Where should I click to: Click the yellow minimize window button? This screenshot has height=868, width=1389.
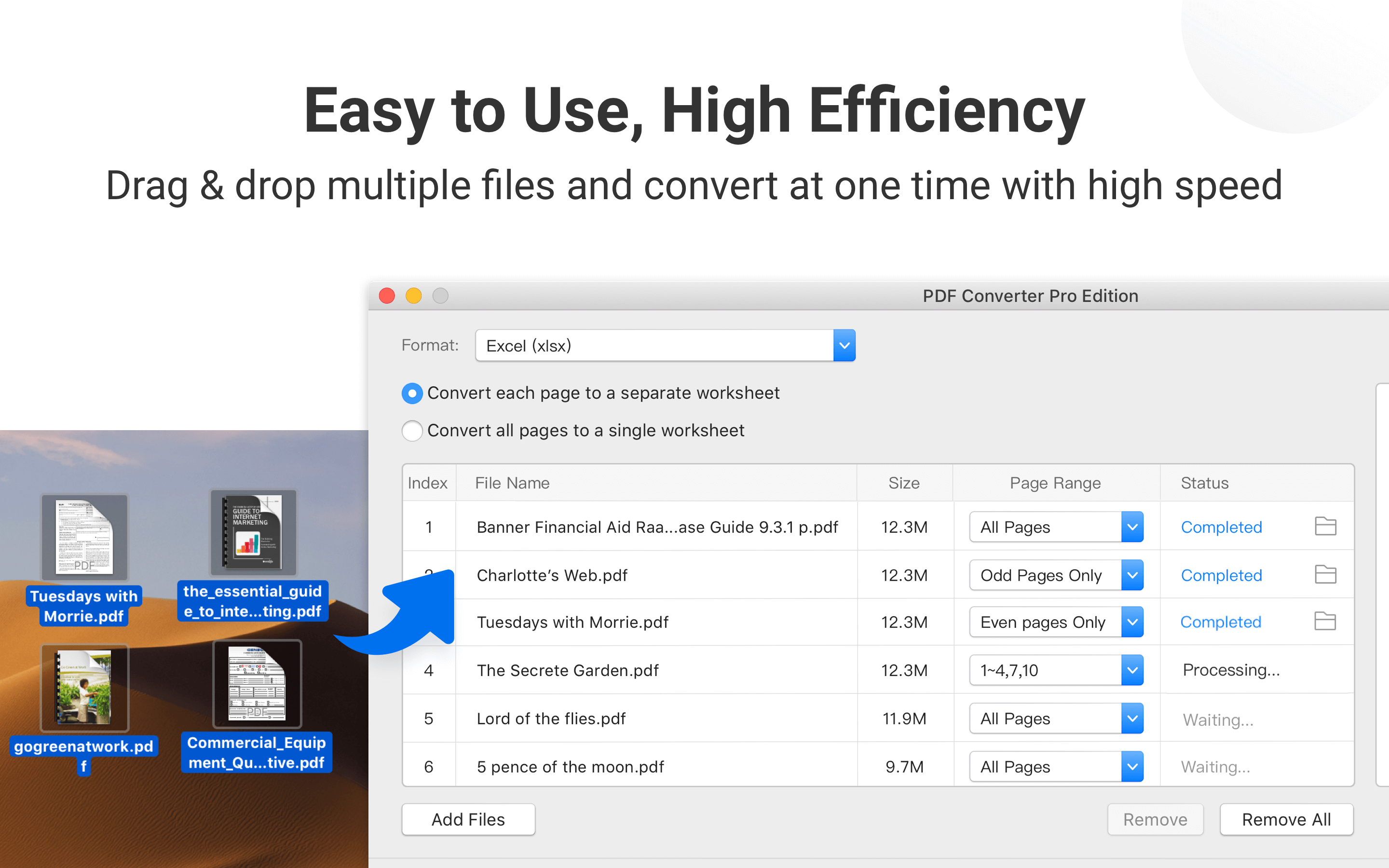click(413, 296)
